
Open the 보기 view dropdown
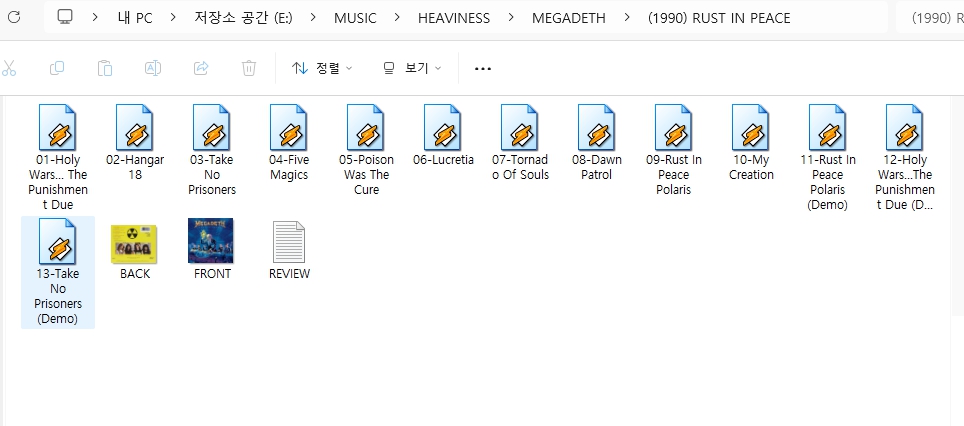[x=412, y=68]
